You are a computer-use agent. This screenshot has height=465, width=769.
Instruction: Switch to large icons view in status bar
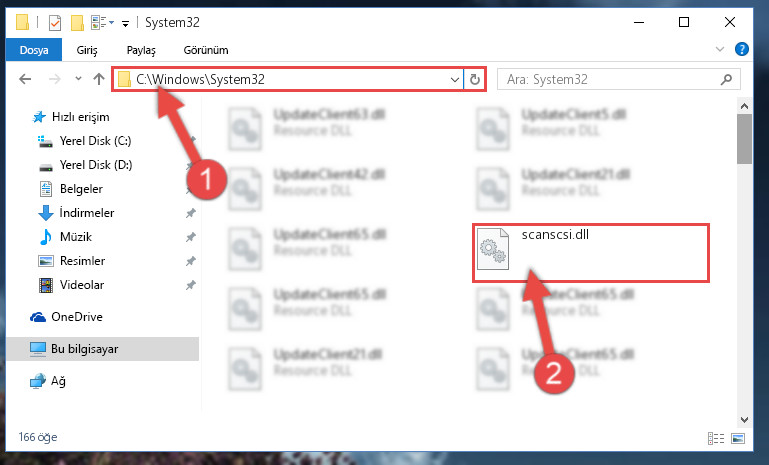pyautogui.click(x=738, y=438)
